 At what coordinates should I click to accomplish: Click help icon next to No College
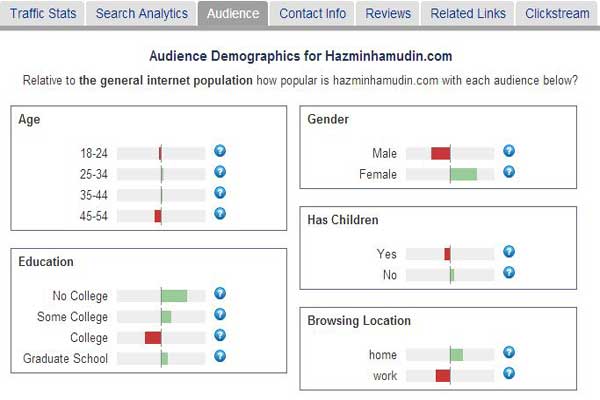pos(220,294)
